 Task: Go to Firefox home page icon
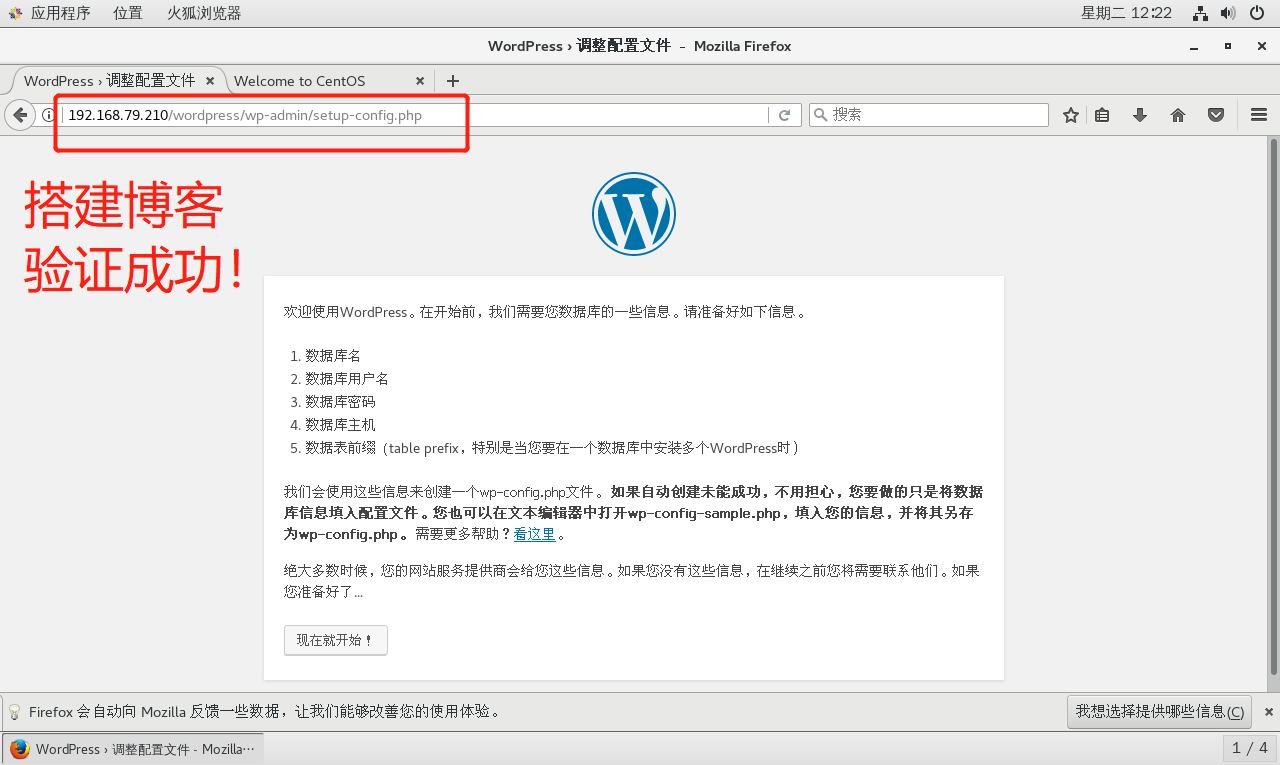[1178, 115]
